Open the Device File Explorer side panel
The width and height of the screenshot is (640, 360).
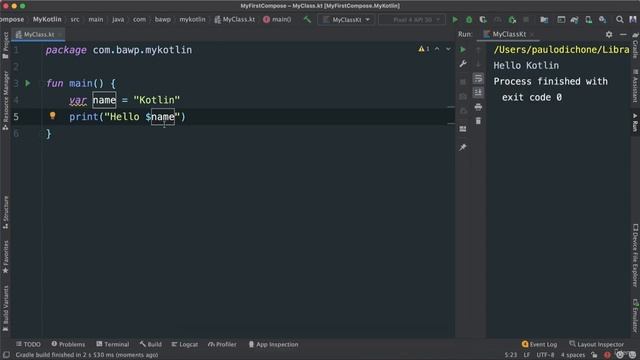click(x=635, y=255)
